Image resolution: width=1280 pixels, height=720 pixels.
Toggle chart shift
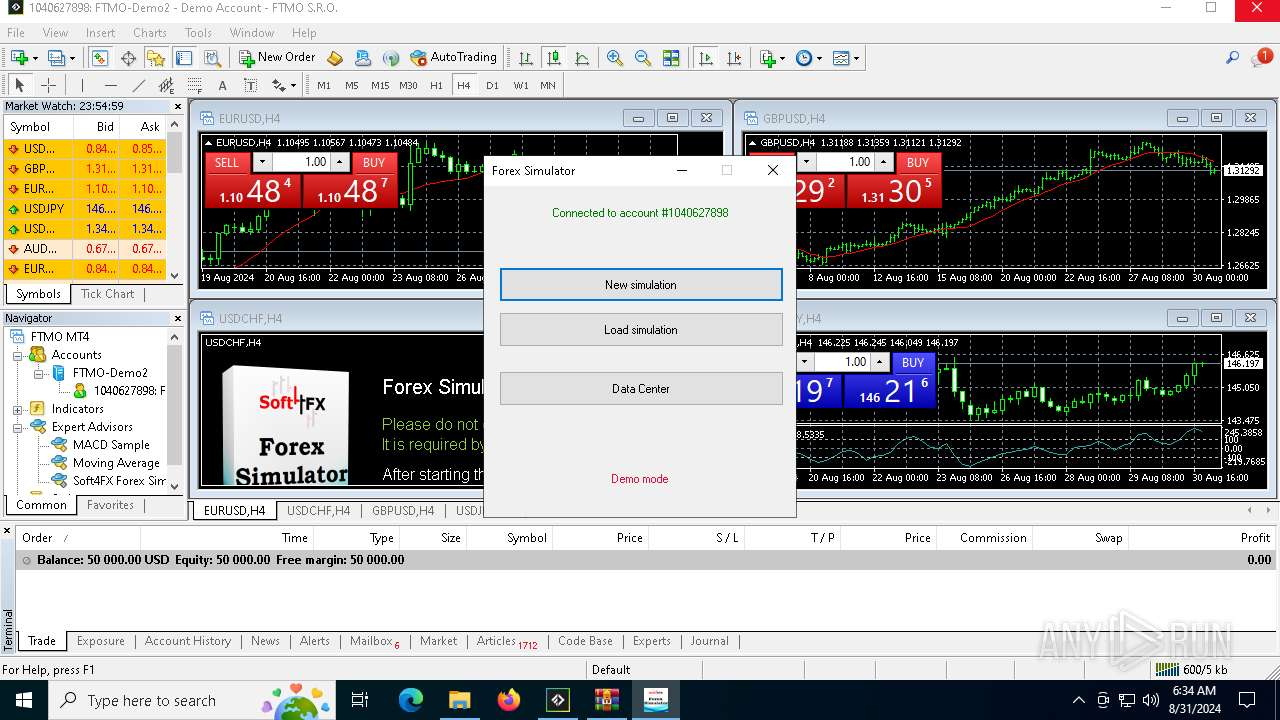pyautogui.click(x=734, y=58)
